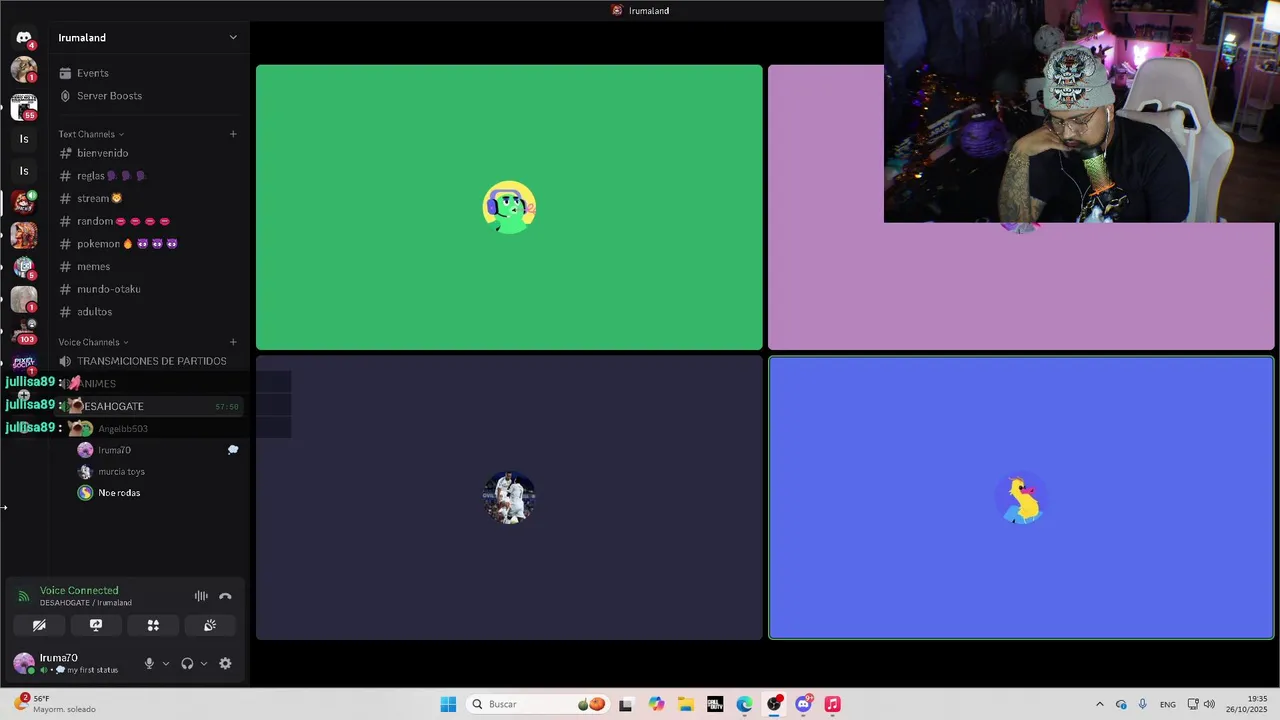Click Voice Connected status text
This screenshot has width=1280, height=720.
79,590
